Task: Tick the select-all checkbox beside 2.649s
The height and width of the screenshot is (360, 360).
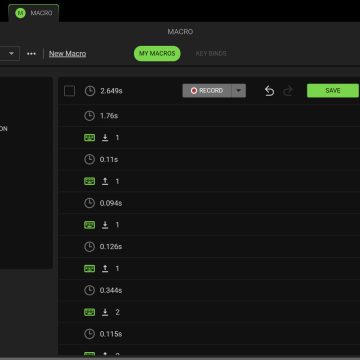Action: 69,91
